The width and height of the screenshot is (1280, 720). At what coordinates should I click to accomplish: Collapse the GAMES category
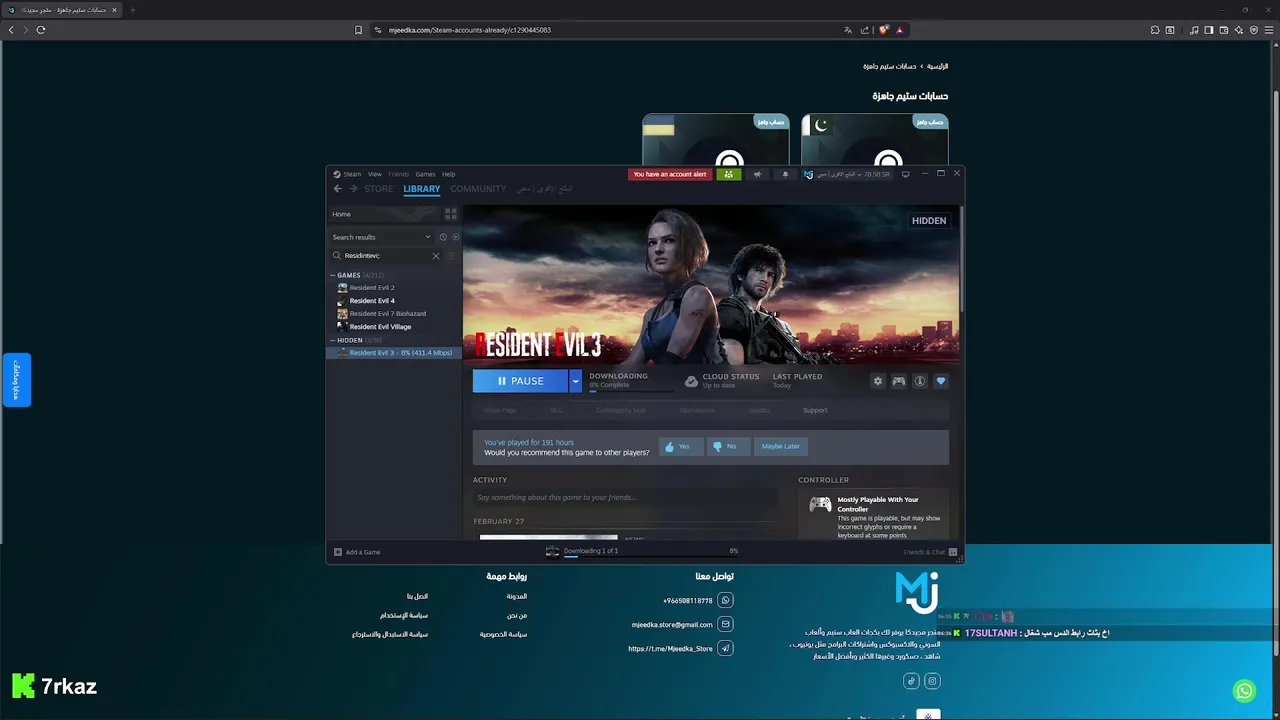[332, 275]
